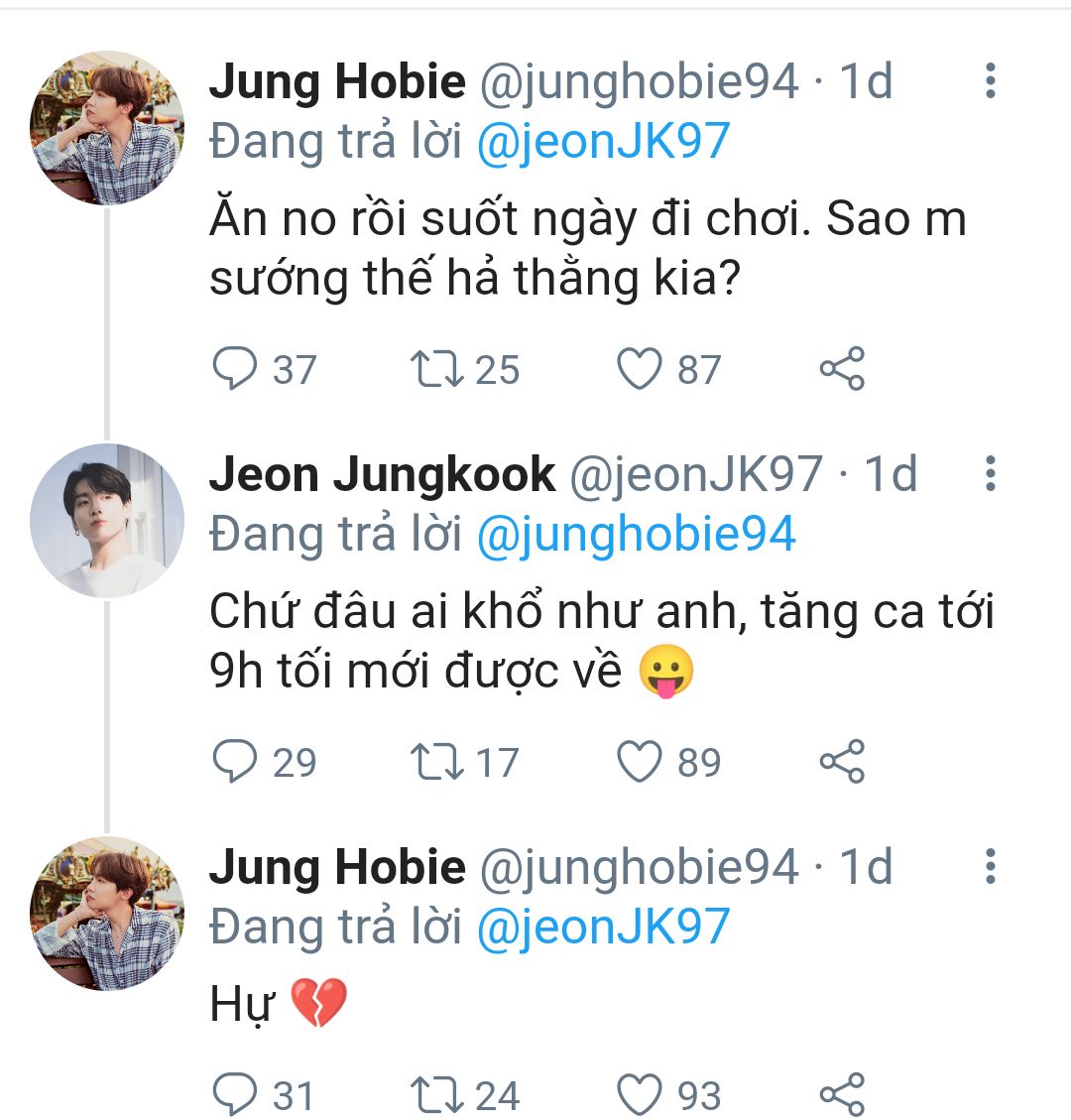Viewport: 1071px width, 1120px height.
Task: Share the first Jung Hobie tweet
Action: [843, 369]
